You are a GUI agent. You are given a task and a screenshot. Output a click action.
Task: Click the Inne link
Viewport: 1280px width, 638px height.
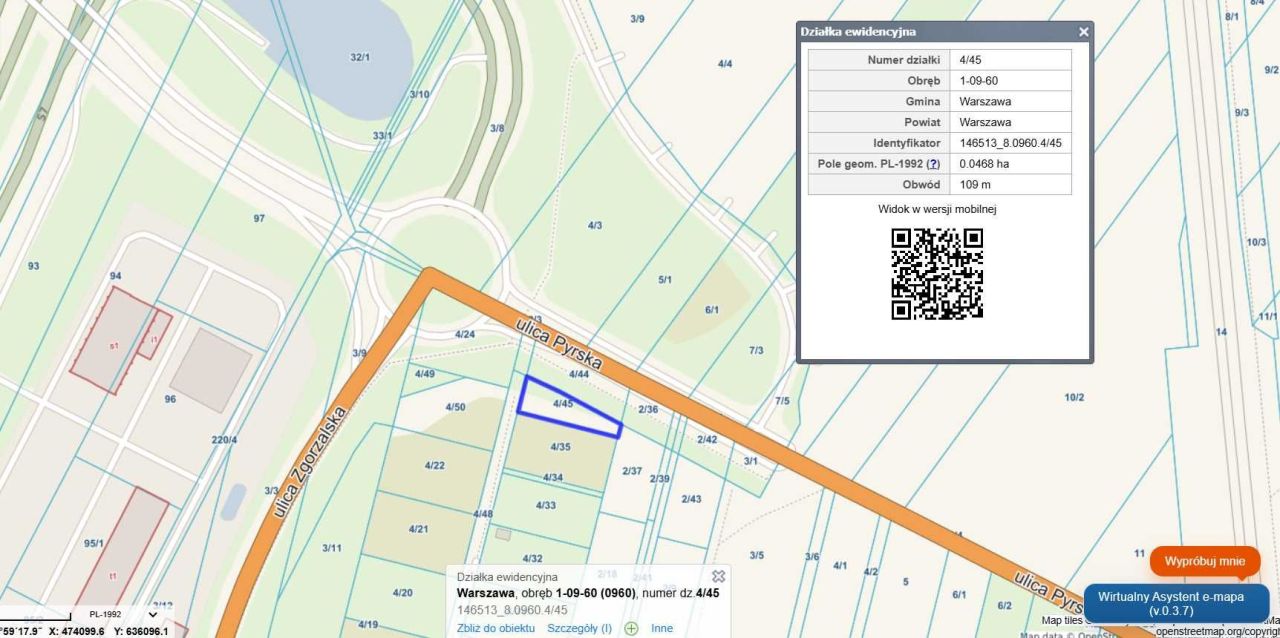click(661, 628)
